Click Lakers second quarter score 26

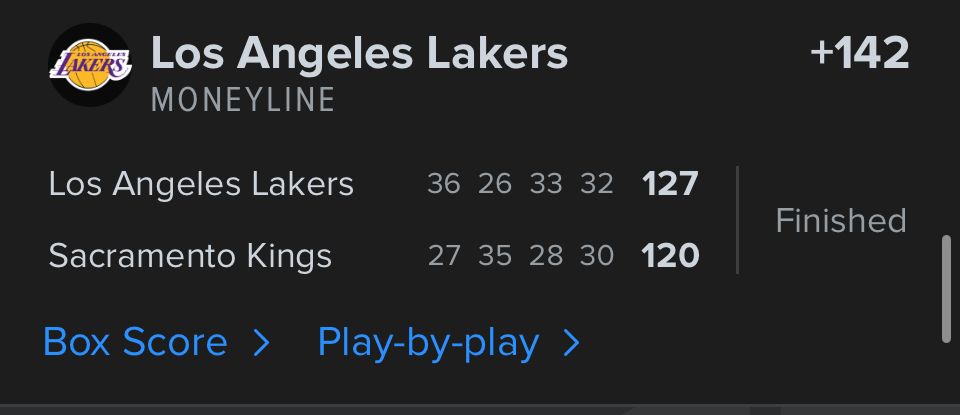pos(495,184)
